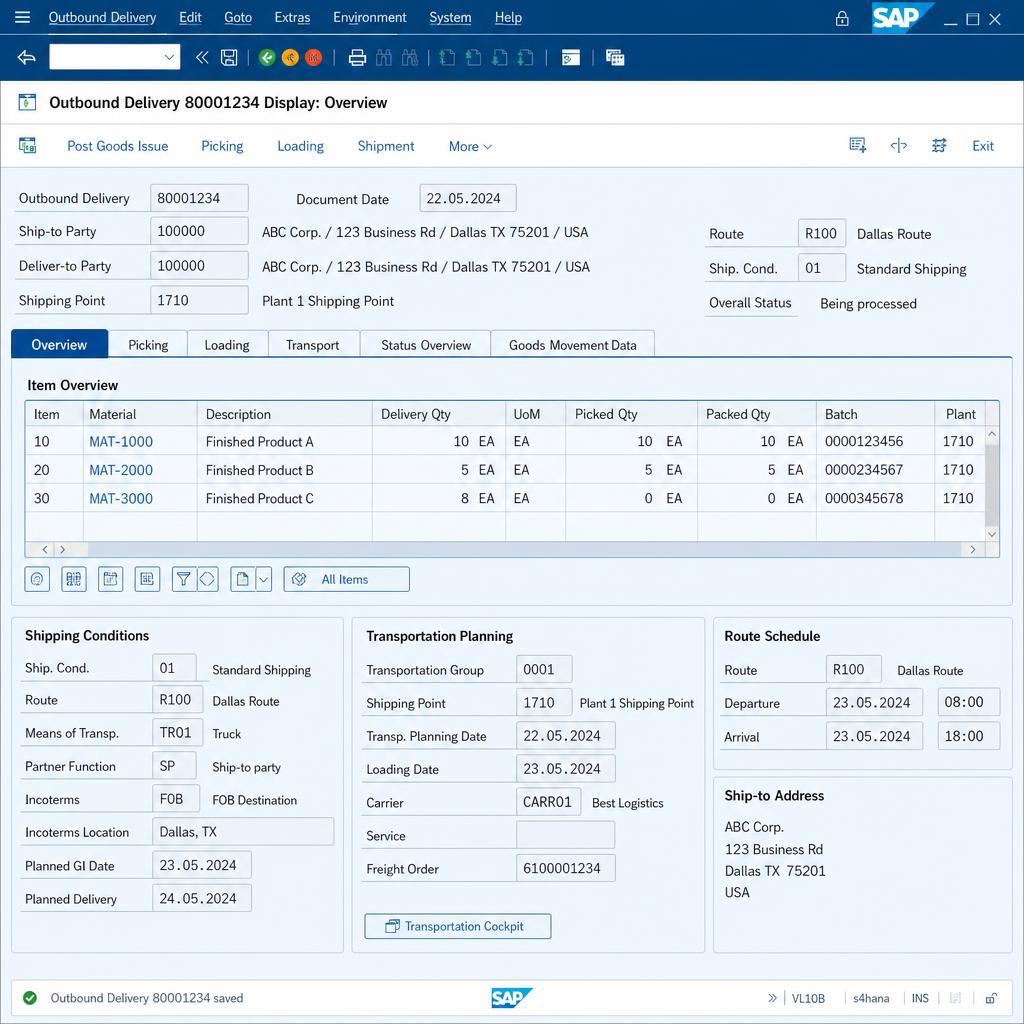1024x1024 pixels.
Task: Open material link MAT-2000
Action: [x=121, y=470]
